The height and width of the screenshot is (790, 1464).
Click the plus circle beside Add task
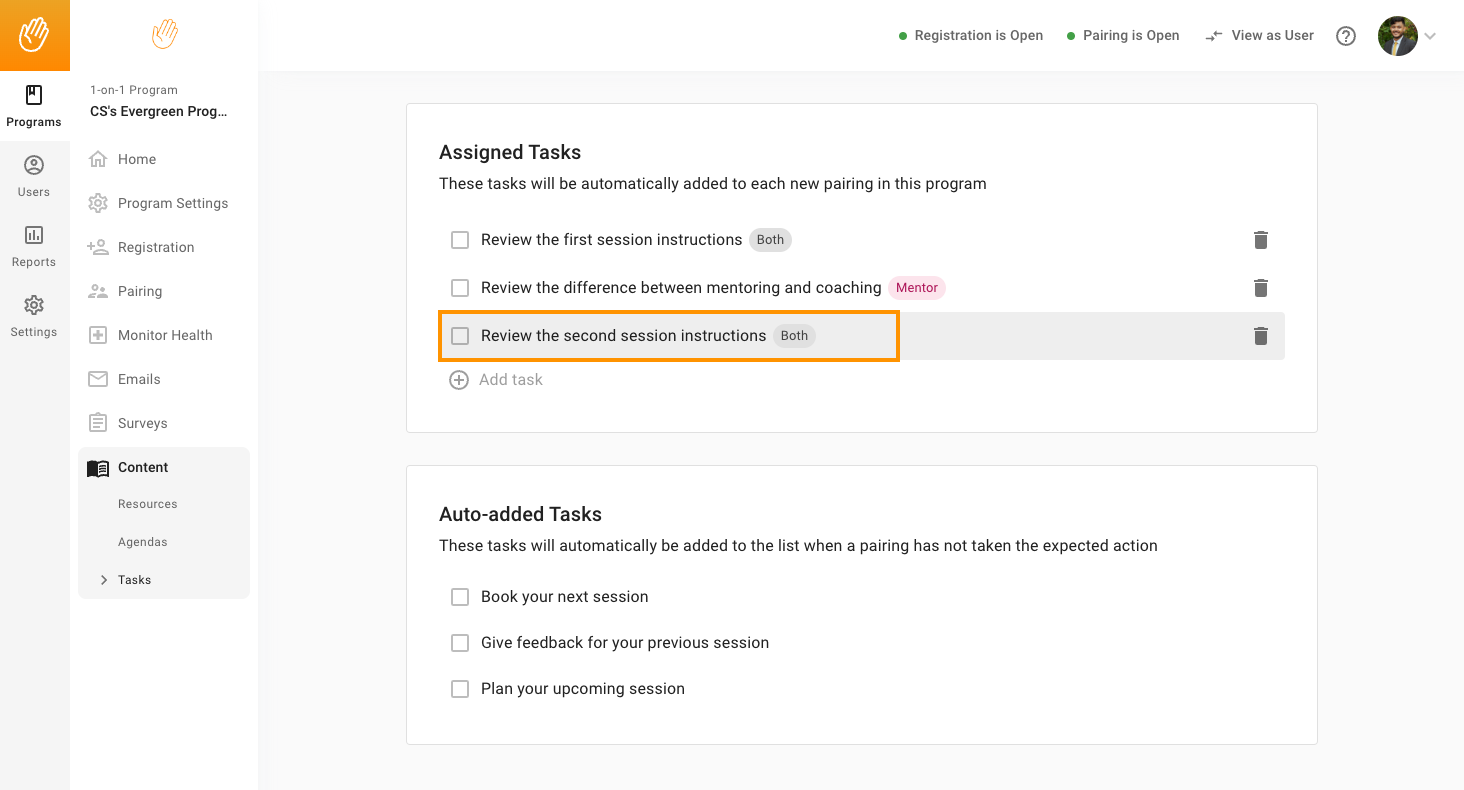[x=459, y=380]
